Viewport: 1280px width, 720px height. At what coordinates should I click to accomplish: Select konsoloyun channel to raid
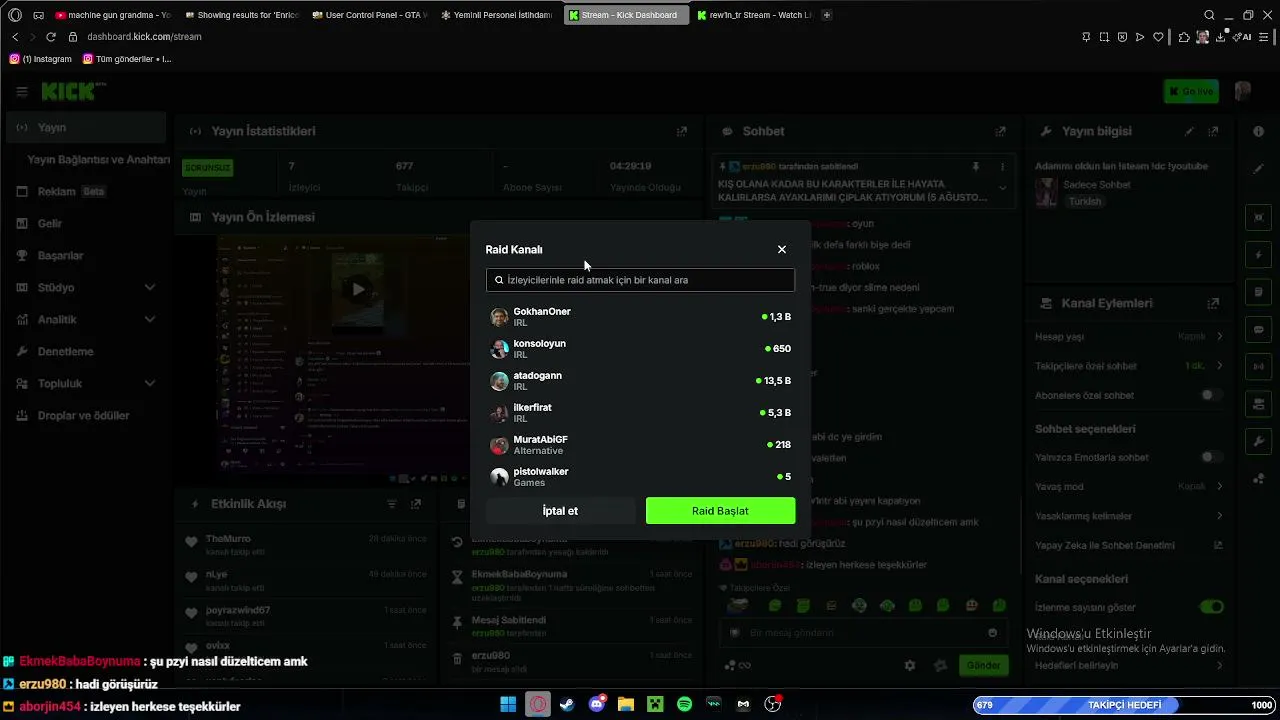640,349
